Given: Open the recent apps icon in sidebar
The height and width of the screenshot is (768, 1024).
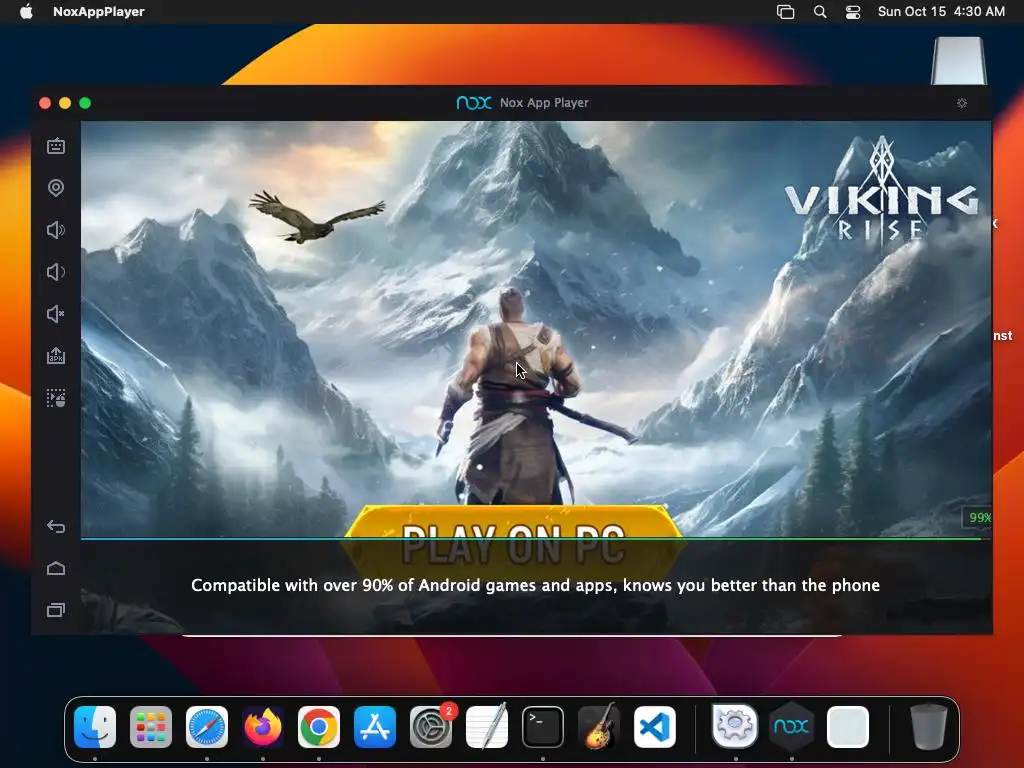Looking at the screenshot, I should pyautogui.click(x=56, y=610).
